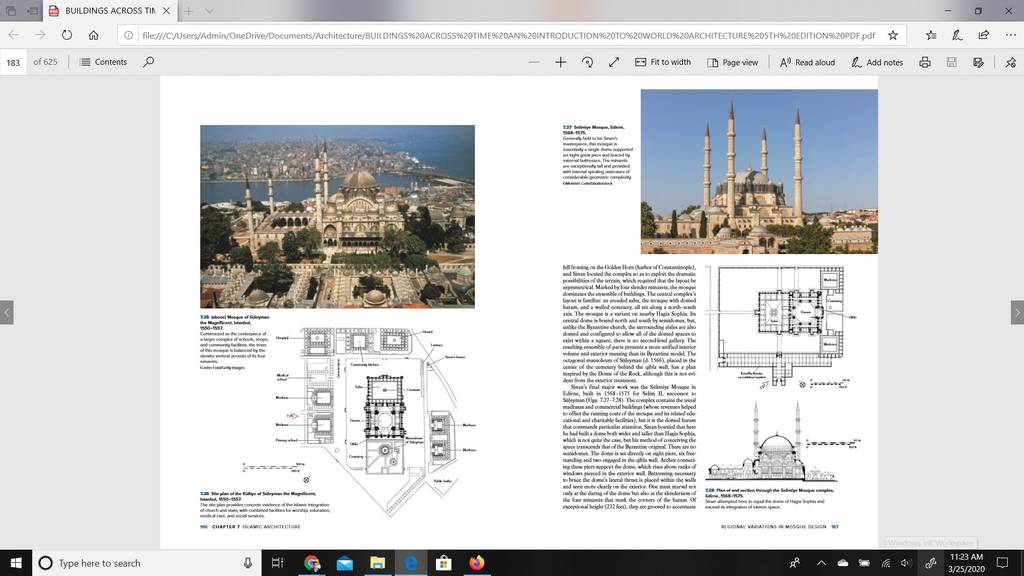Go to previous PDF page arrow

tap(7, 312)
